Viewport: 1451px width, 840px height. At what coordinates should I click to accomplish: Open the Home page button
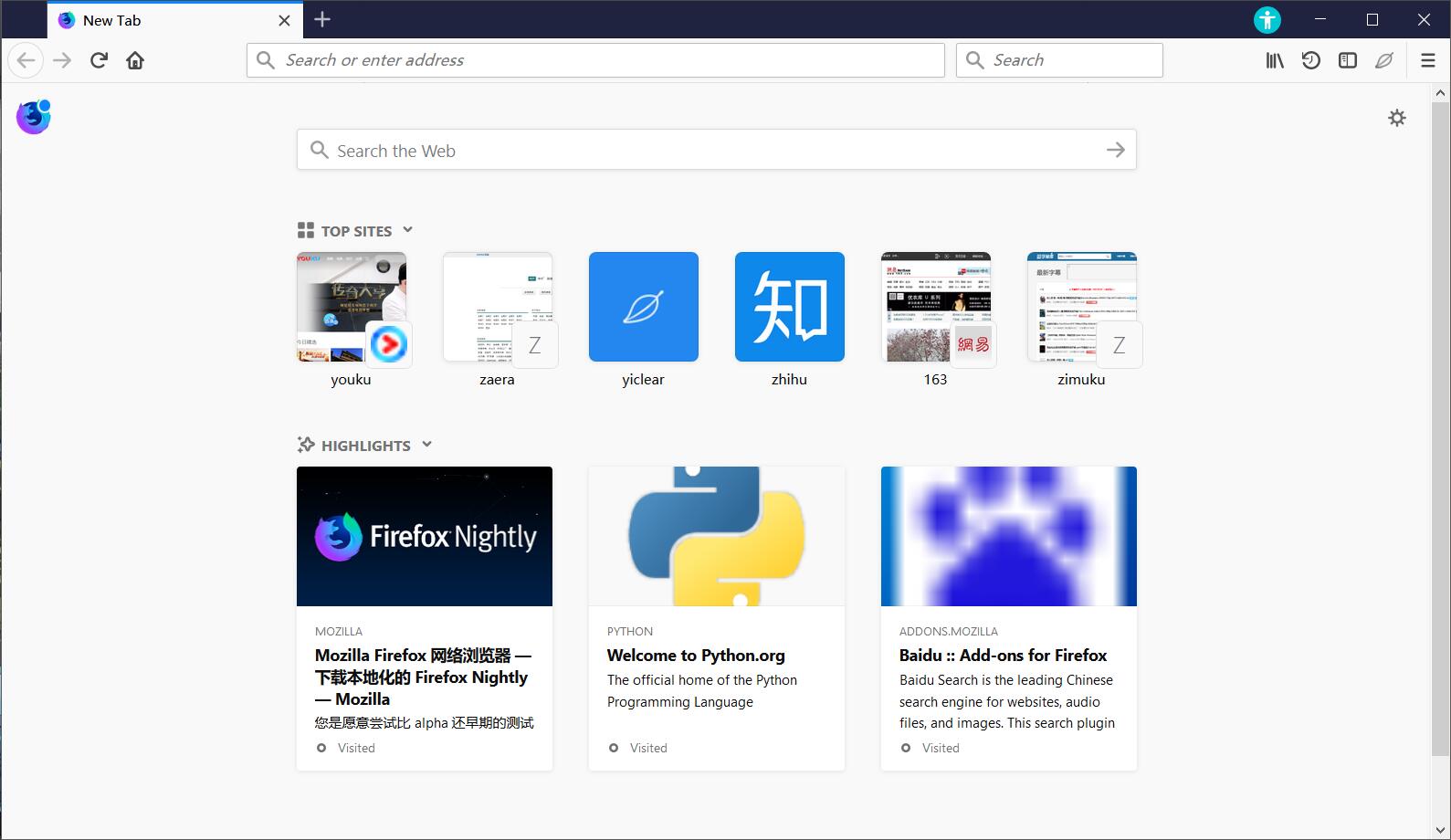(135, 60)
